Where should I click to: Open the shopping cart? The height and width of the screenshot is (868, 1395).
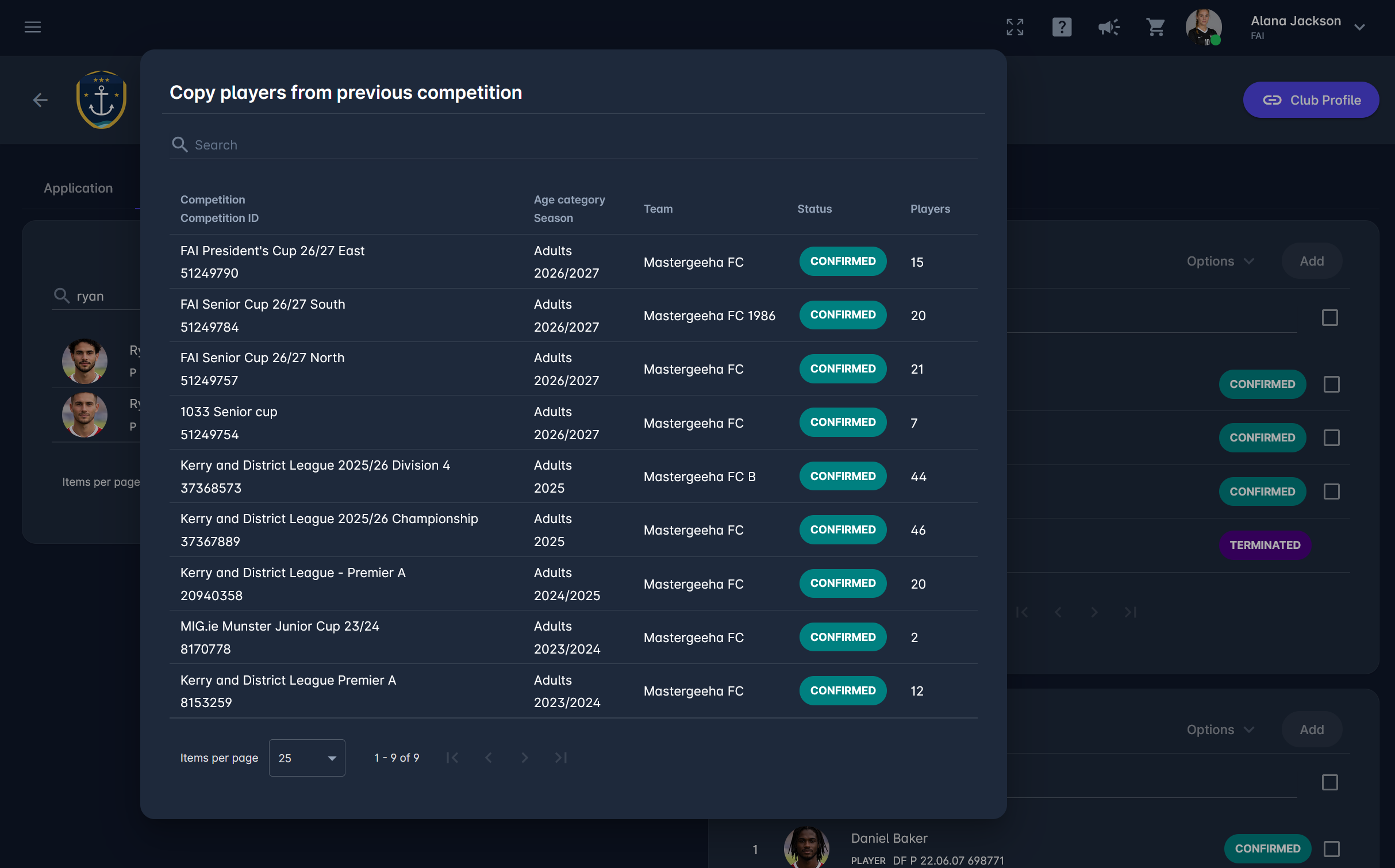click(x=1155, y=27)
